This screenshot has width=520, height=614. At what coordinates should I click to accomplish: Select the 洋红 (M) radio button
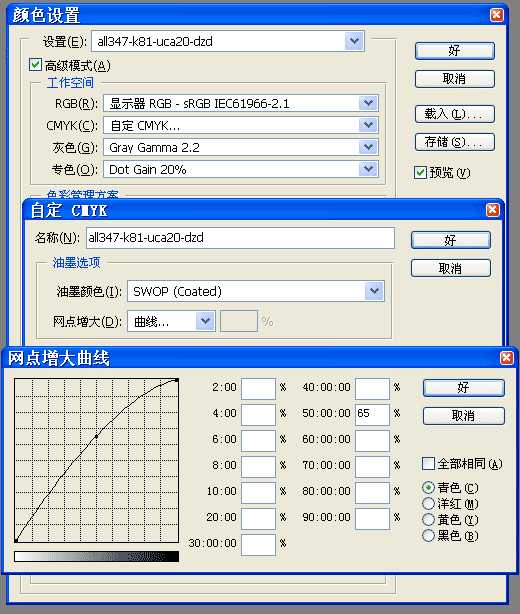[x=428, y=504]
